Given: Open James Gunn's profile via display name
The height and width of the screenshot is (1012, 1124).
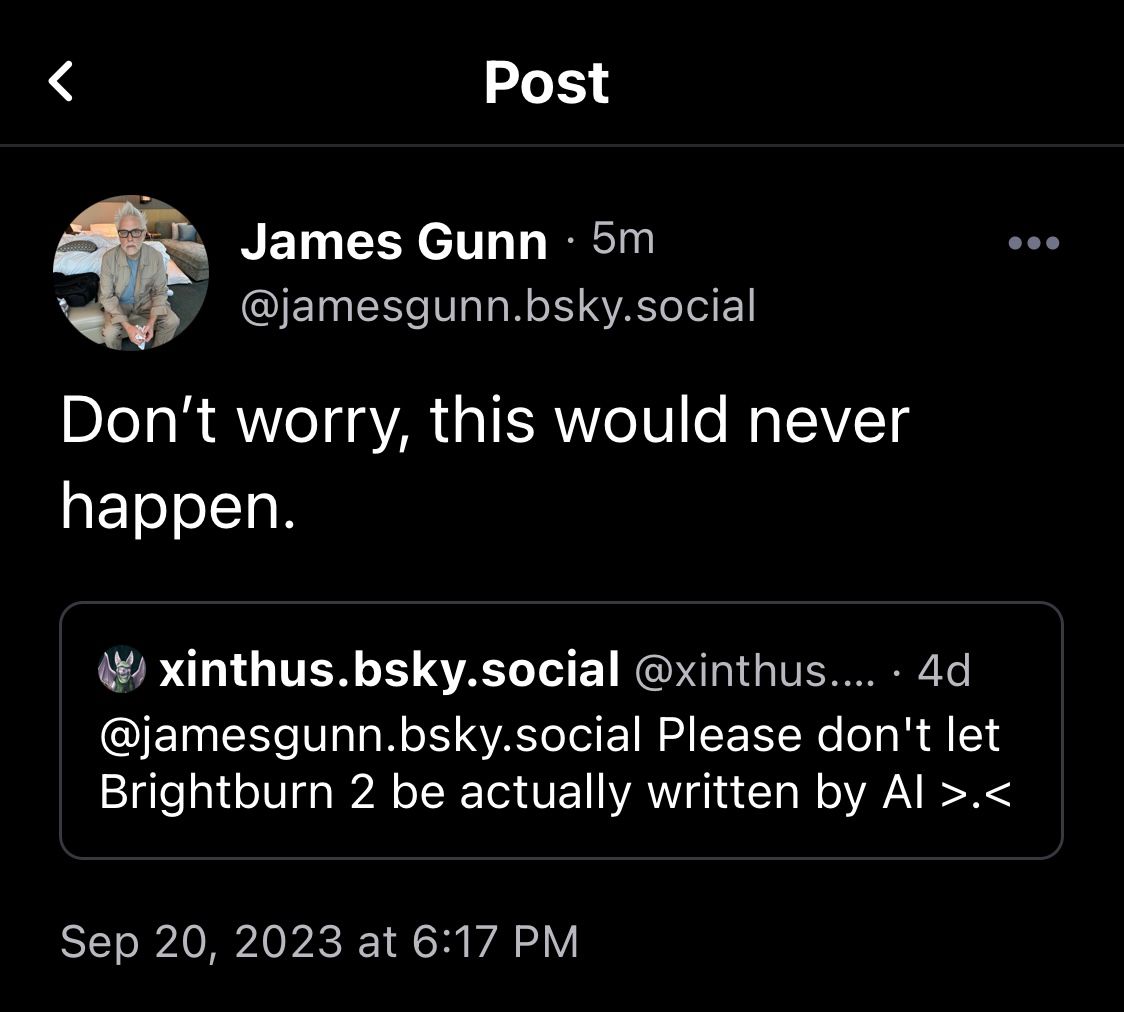Looking at the screenshot, I should 393,242.
